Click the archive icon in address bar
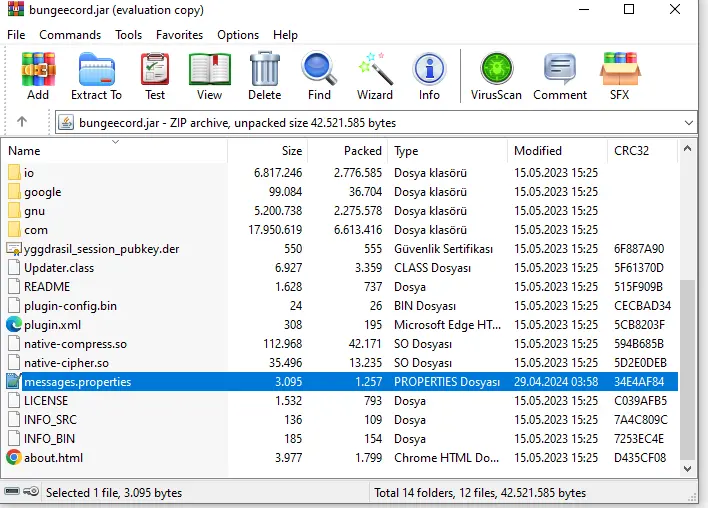The image size is (708, 508). tap(66, 122)
